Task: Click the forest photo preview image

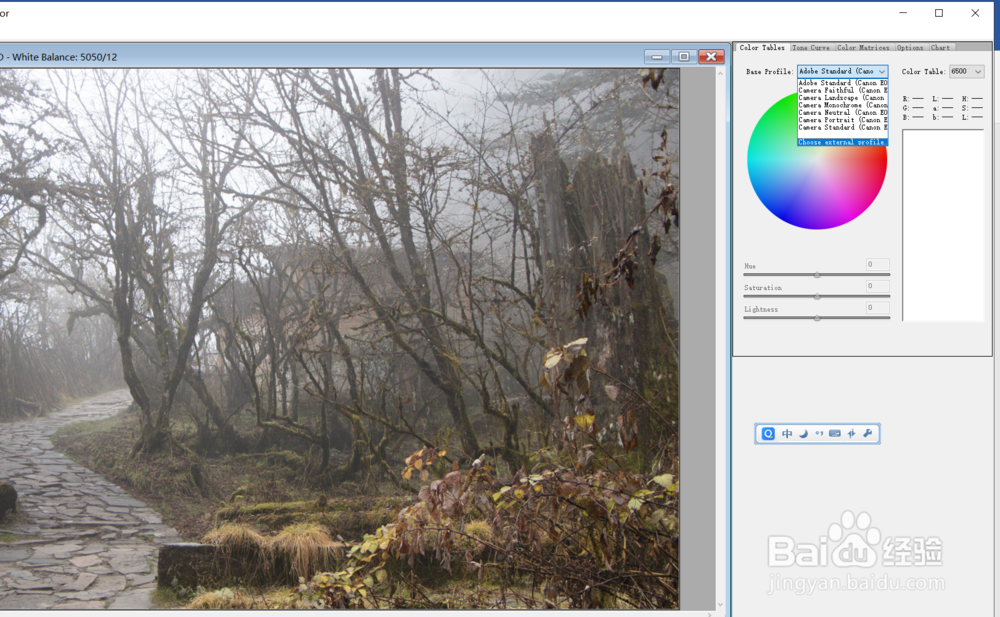Action: tap(339, 339)
